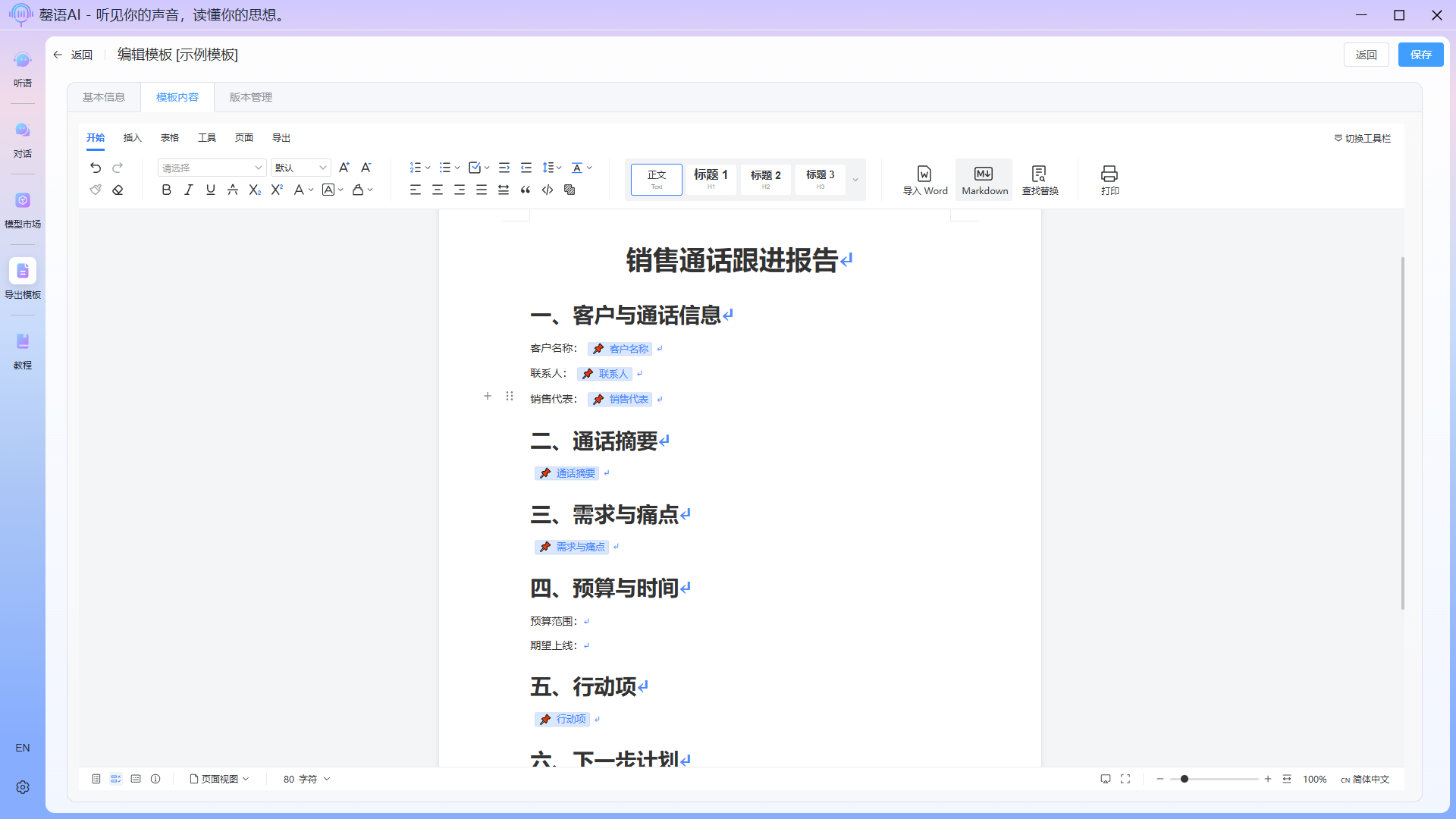This screenshot has height=819, width=1456.
Task: Enter fullscreen mode from status bar
Action: tap(1125, 779)
